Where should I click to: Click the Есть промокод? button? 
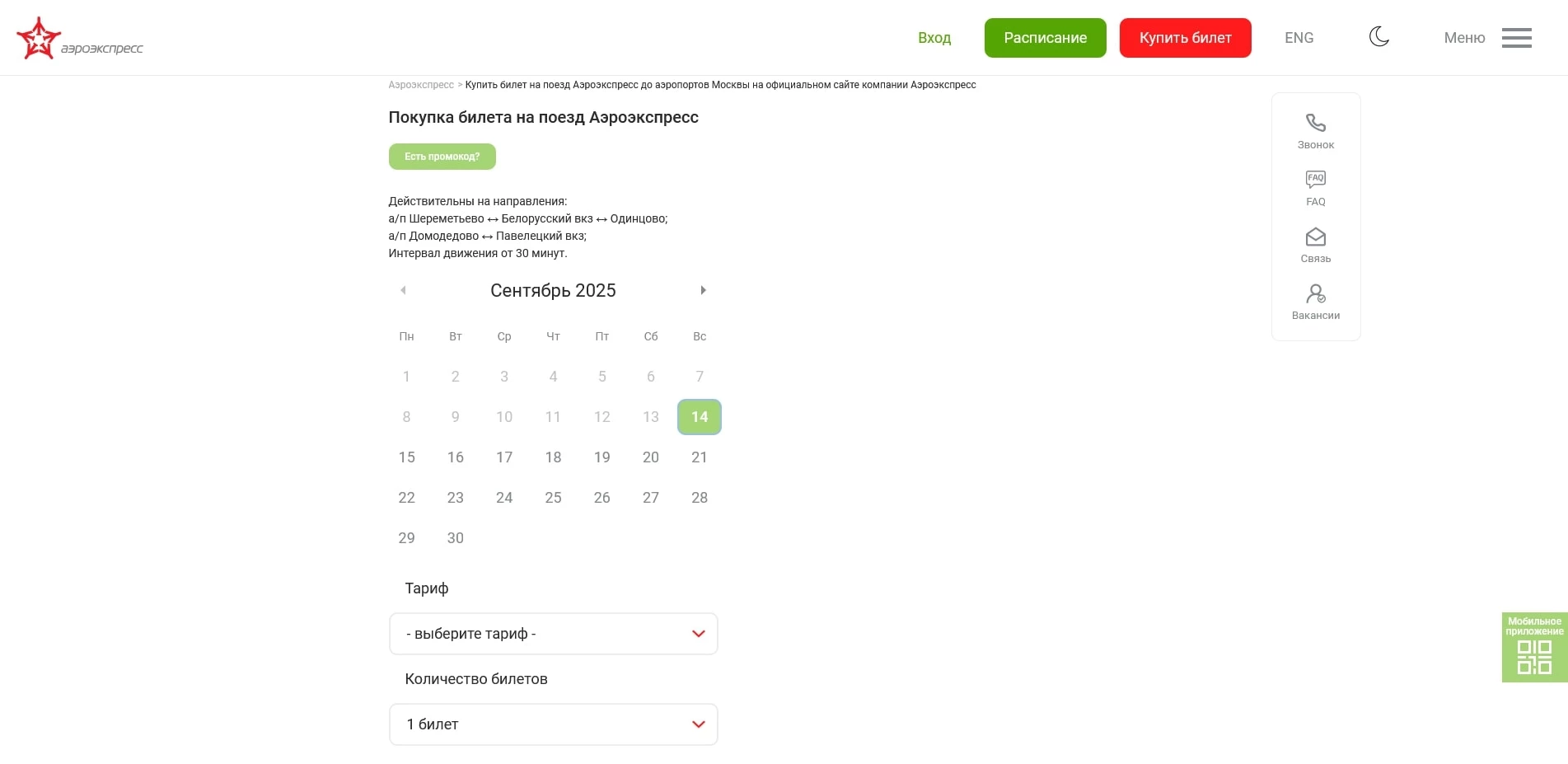442,157
